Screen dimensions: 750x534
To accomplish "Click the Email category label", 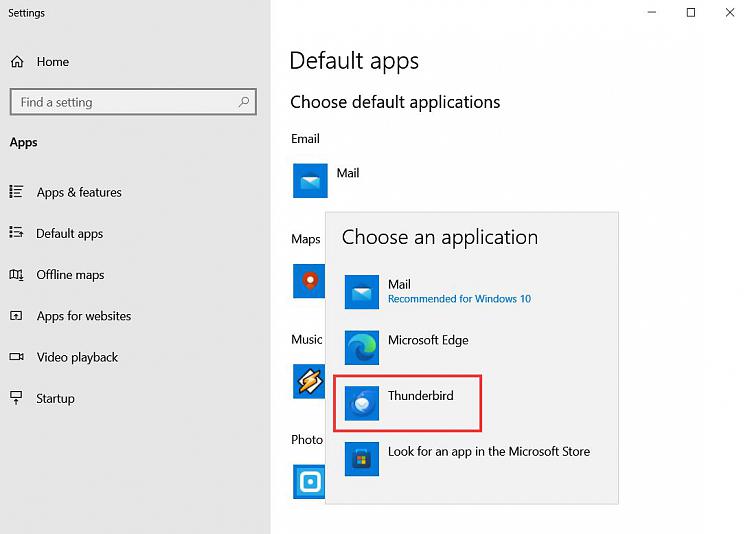I will [x=305, y=139].
